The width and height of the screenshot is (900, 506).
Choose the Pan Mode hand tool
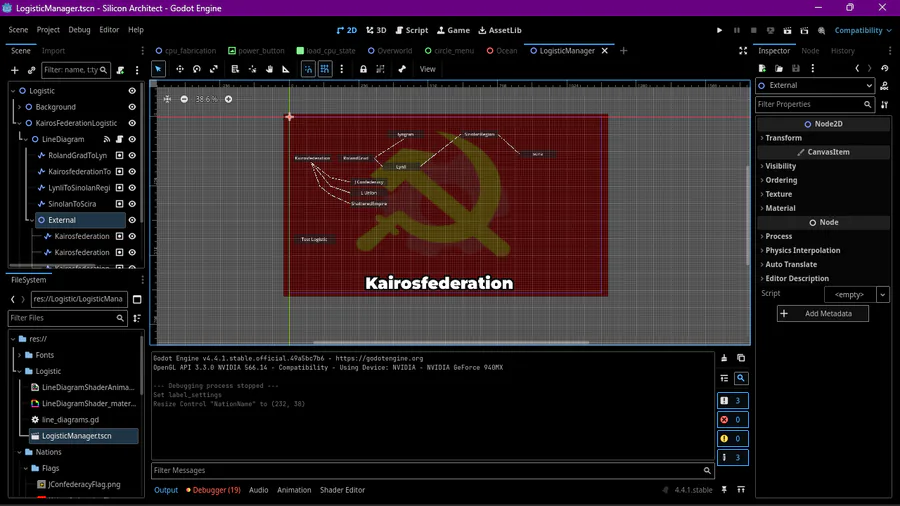[x=269, y=69]
